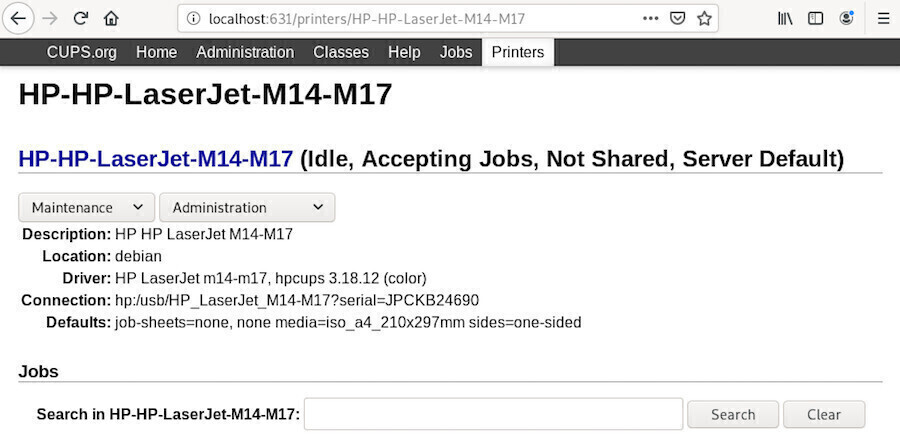This screenshot has width=900, height=435.
Task: Save page to Pocket icon
Action: click(678, 18)
